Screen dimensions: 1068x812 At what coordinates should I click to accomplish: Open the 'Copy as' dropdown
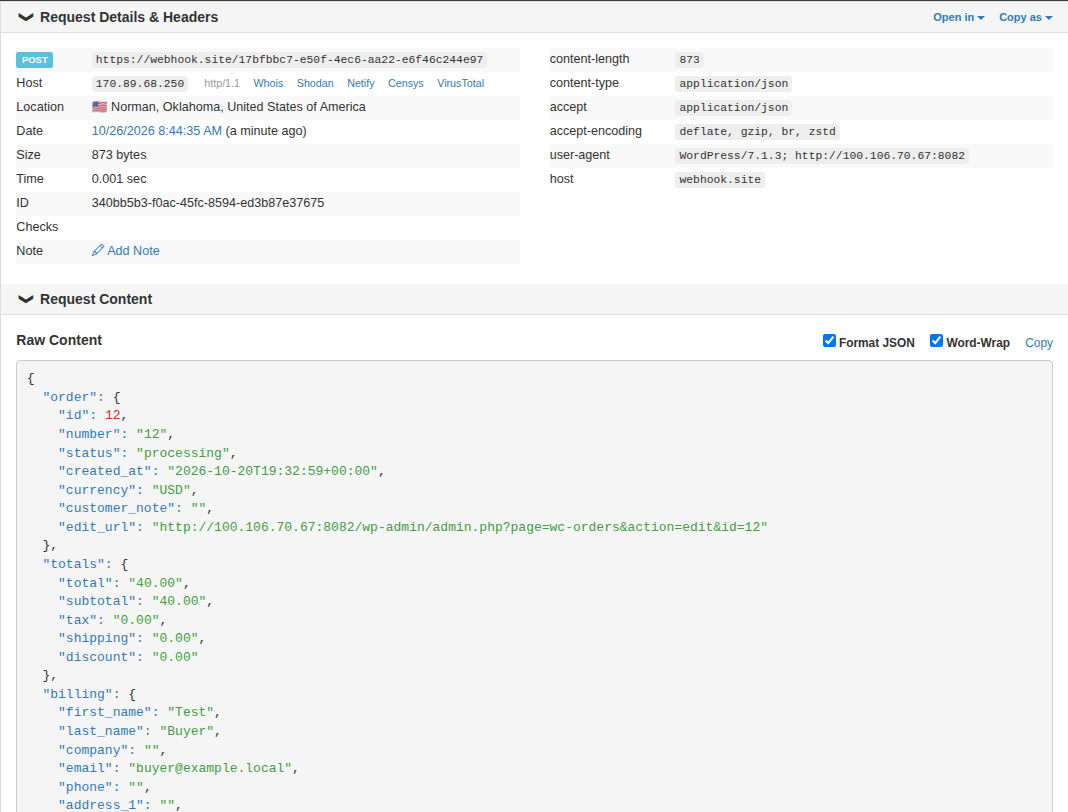1025,17
